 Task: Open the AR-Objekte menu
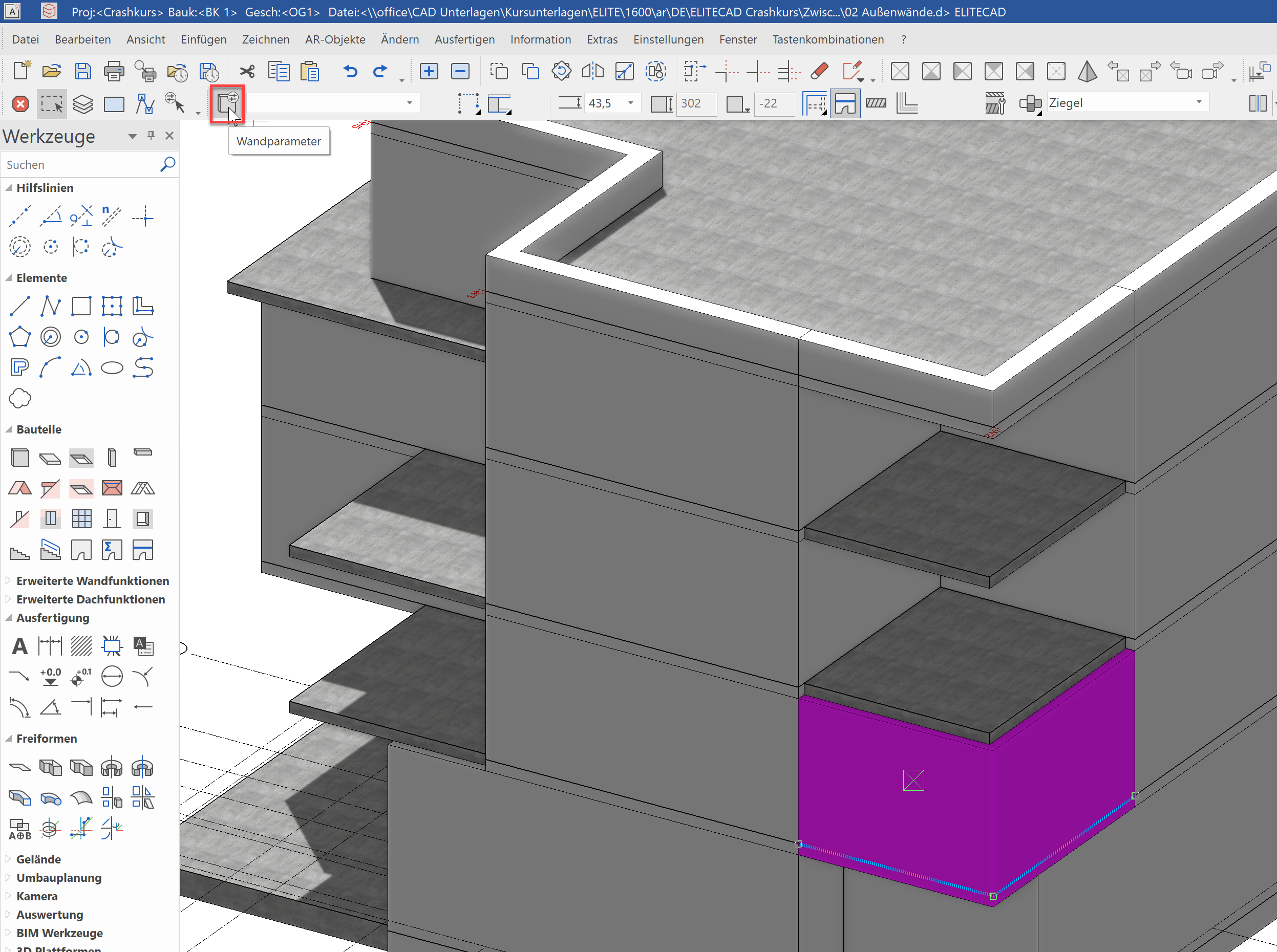[x=335, y=39]
